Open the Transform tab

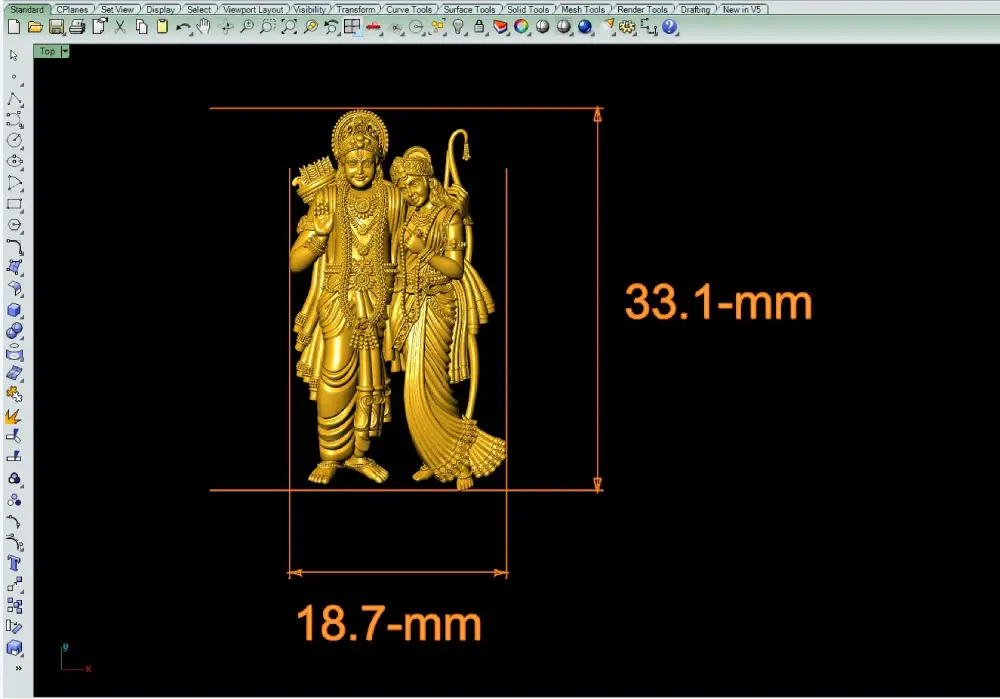pos(356,10)
